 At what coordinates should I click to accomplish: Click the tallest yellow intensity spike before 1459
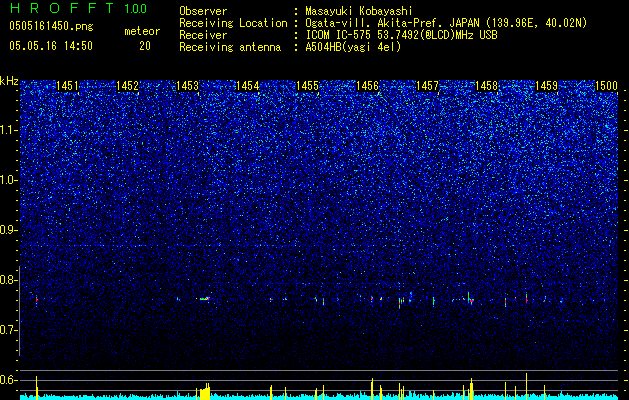(526, 385)
